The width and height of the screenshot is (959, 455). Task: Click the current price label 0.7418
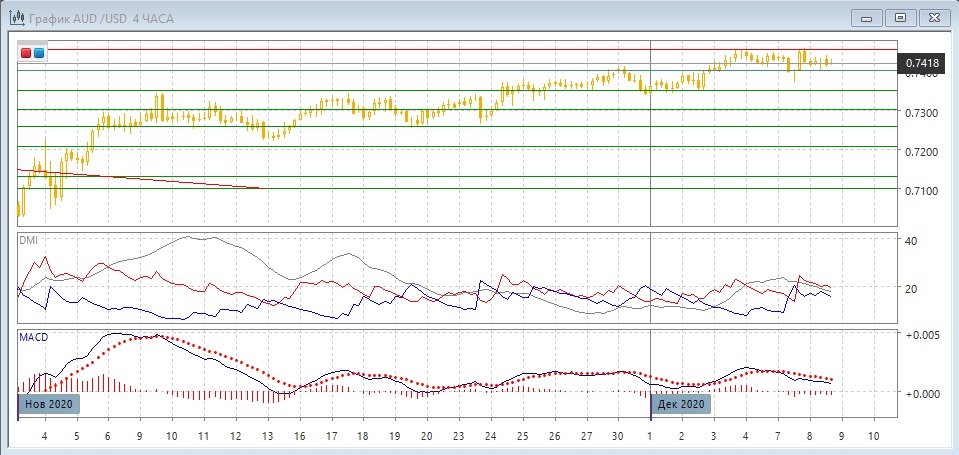920,64
